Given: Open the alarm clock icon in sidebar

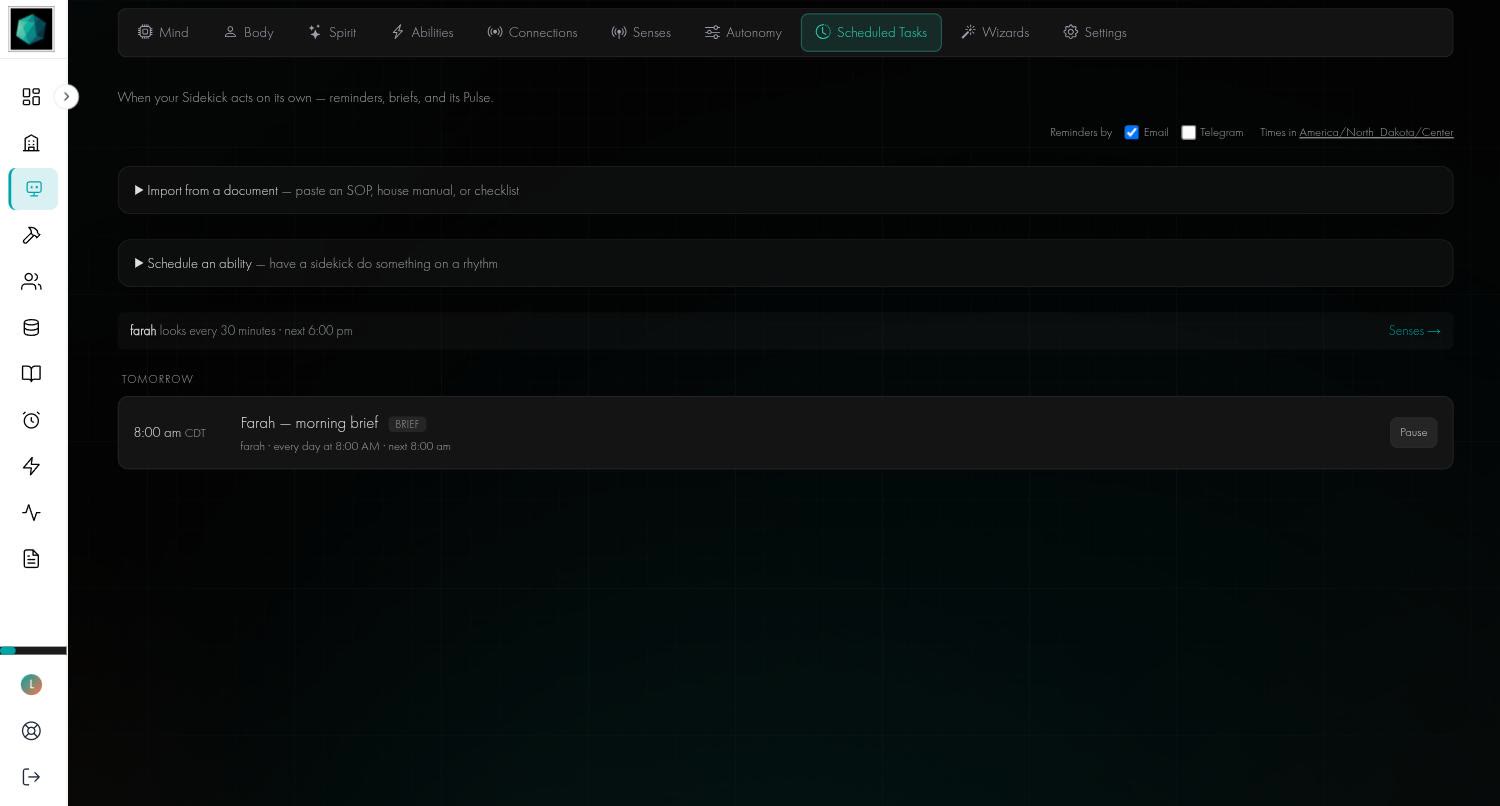Looking at the screenshot, I should pyautogui.click(x=31, y=420).
